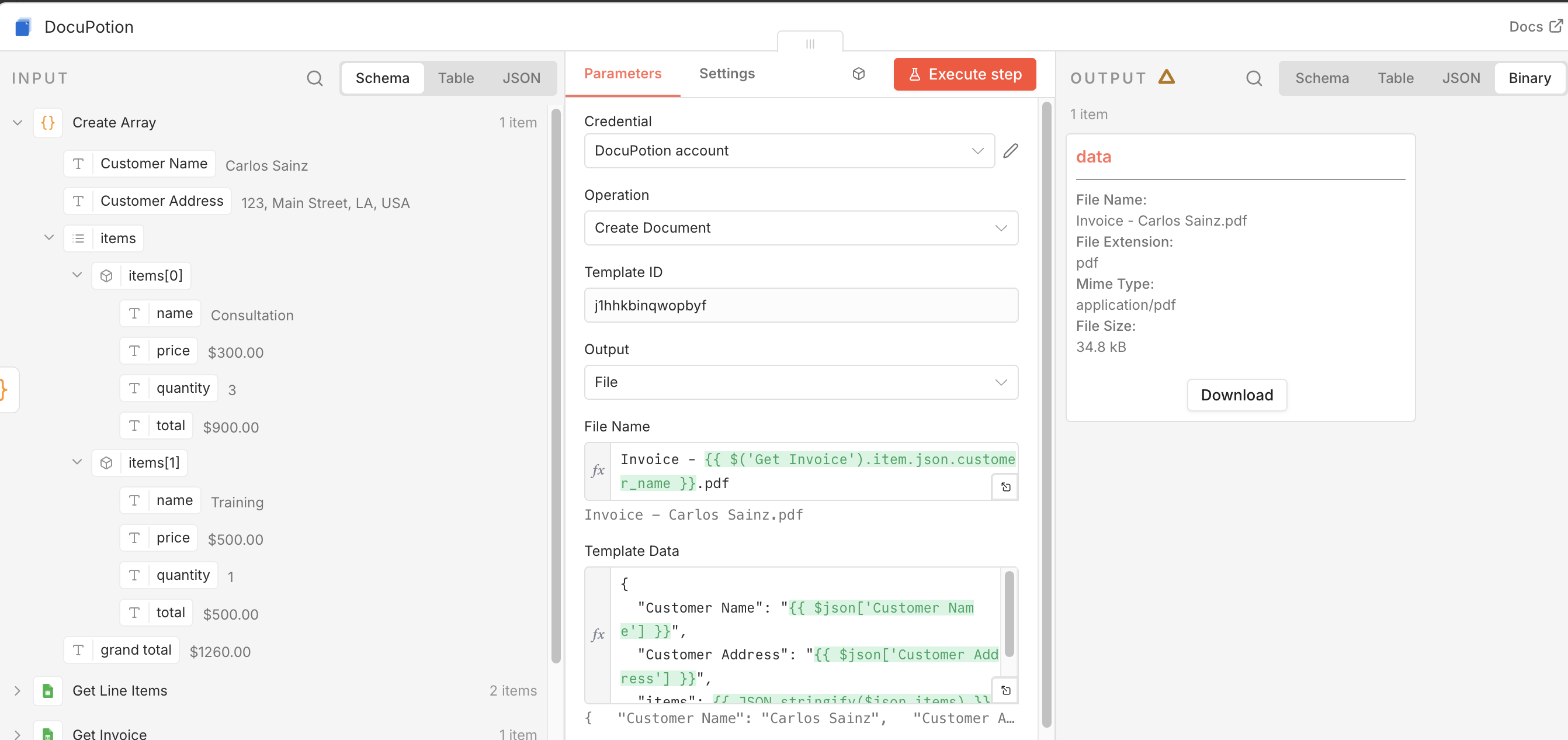Click the Get Line Items node icon
The width and height of the screenshot is (1568, 740).
tap(47, 691)
